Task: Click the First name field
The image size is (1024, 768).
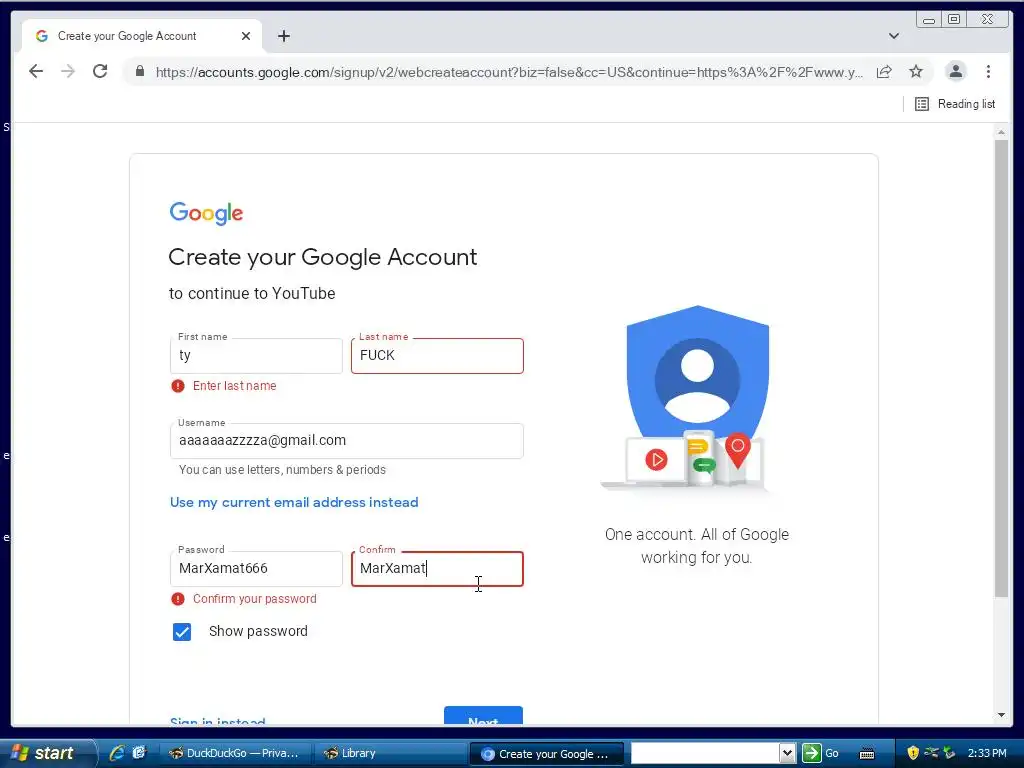Action: pyautogui.click(x=256, y=356)
